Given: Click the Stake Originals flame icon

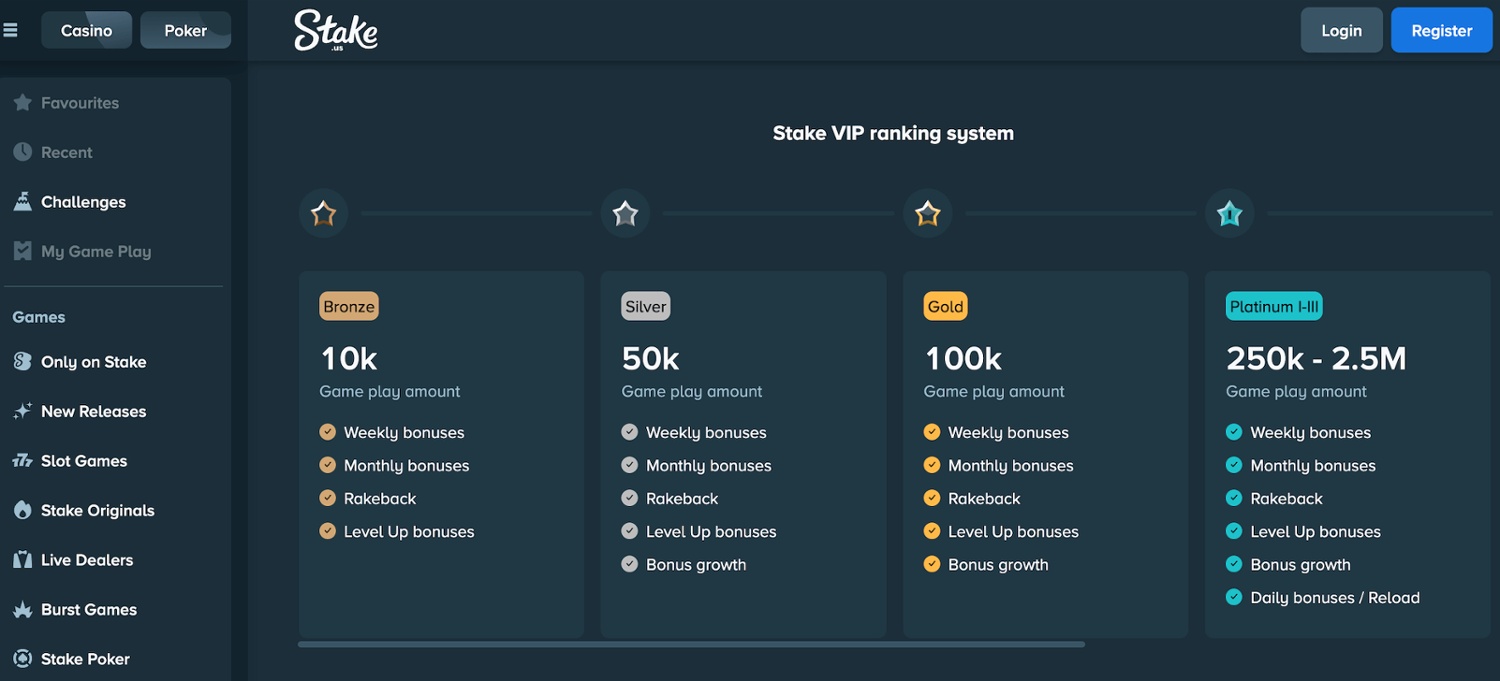Looking at the screenshot, I should click(22, 510).
